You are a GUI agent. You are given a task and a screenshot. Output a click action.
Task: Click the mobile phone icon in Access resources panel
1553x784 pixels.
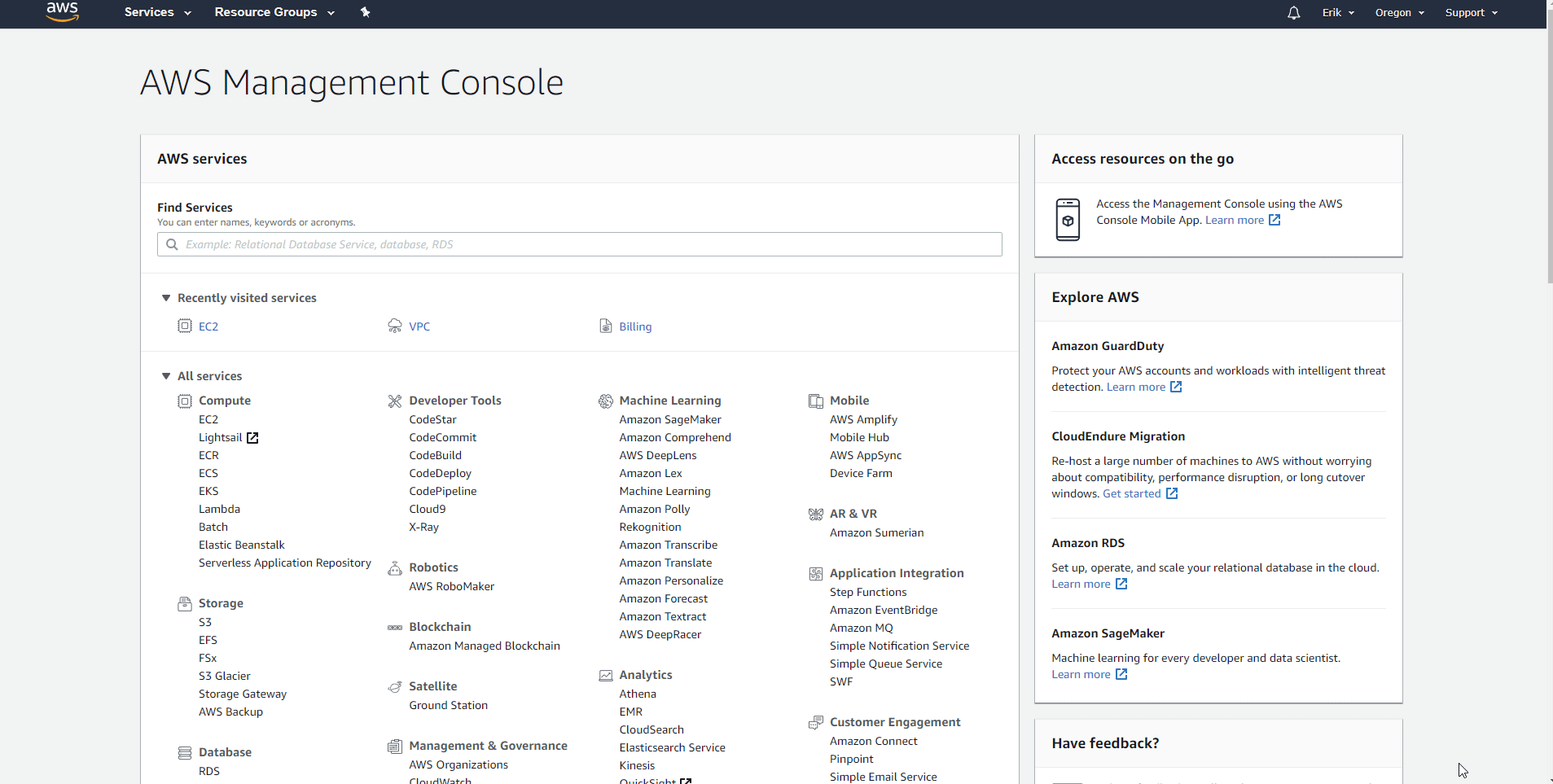[1068, 219]
